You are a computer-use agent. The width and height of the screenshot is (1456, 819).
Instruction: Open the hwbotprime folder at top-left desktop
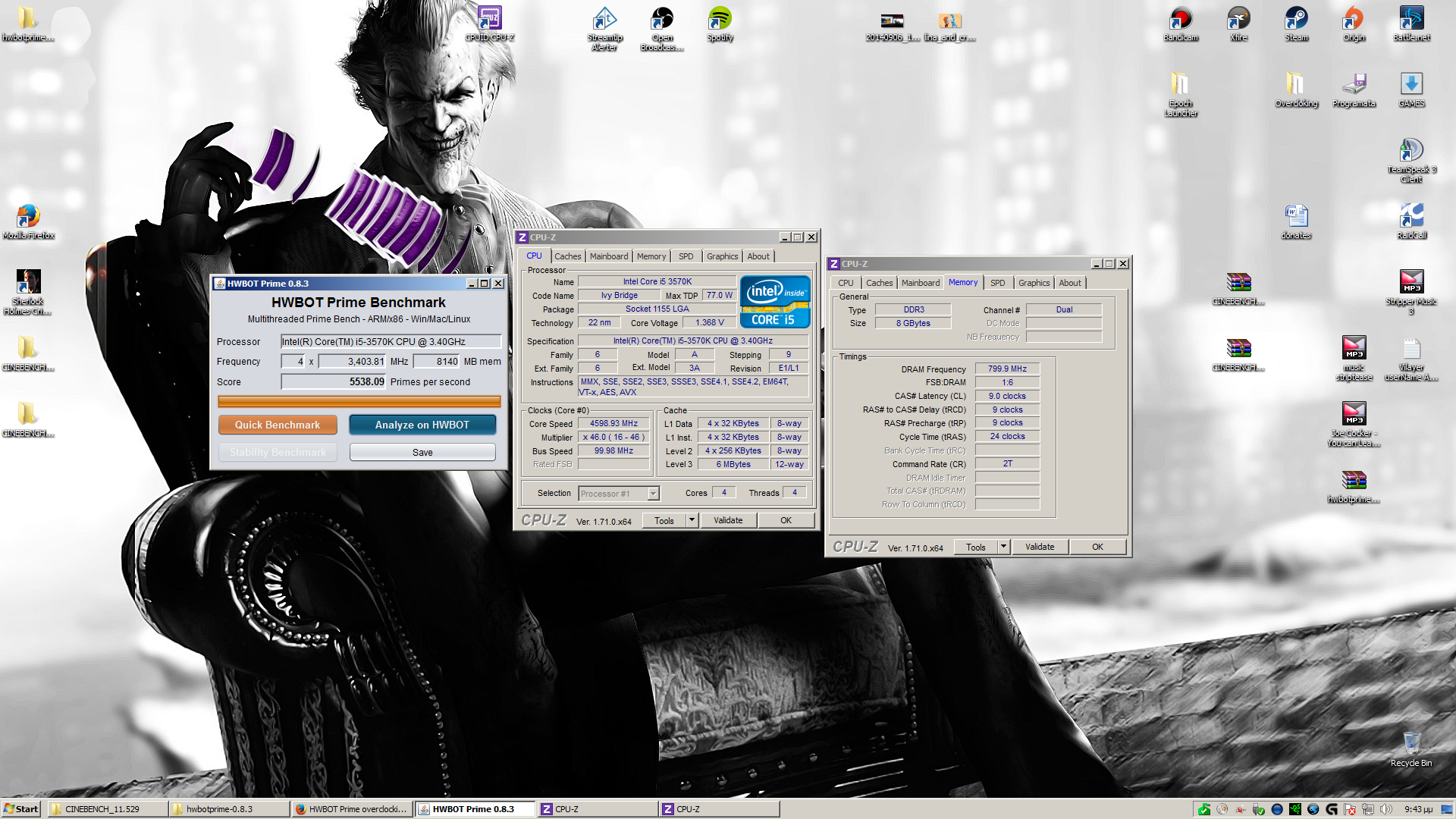pos(28,23)
